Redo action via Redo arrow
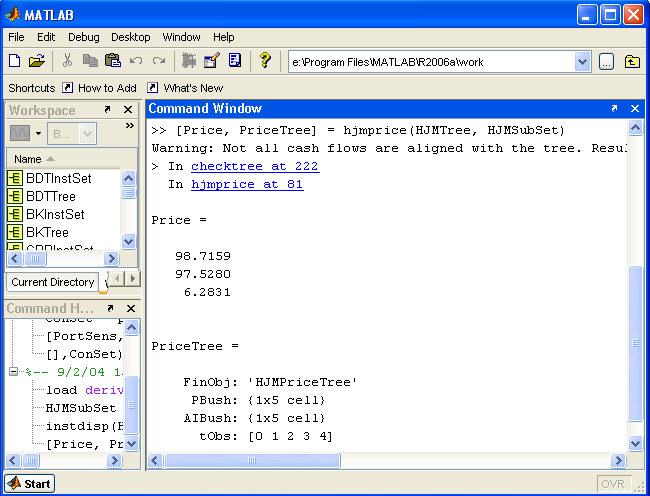The image size is (650, 496). (x=159, y=61)
